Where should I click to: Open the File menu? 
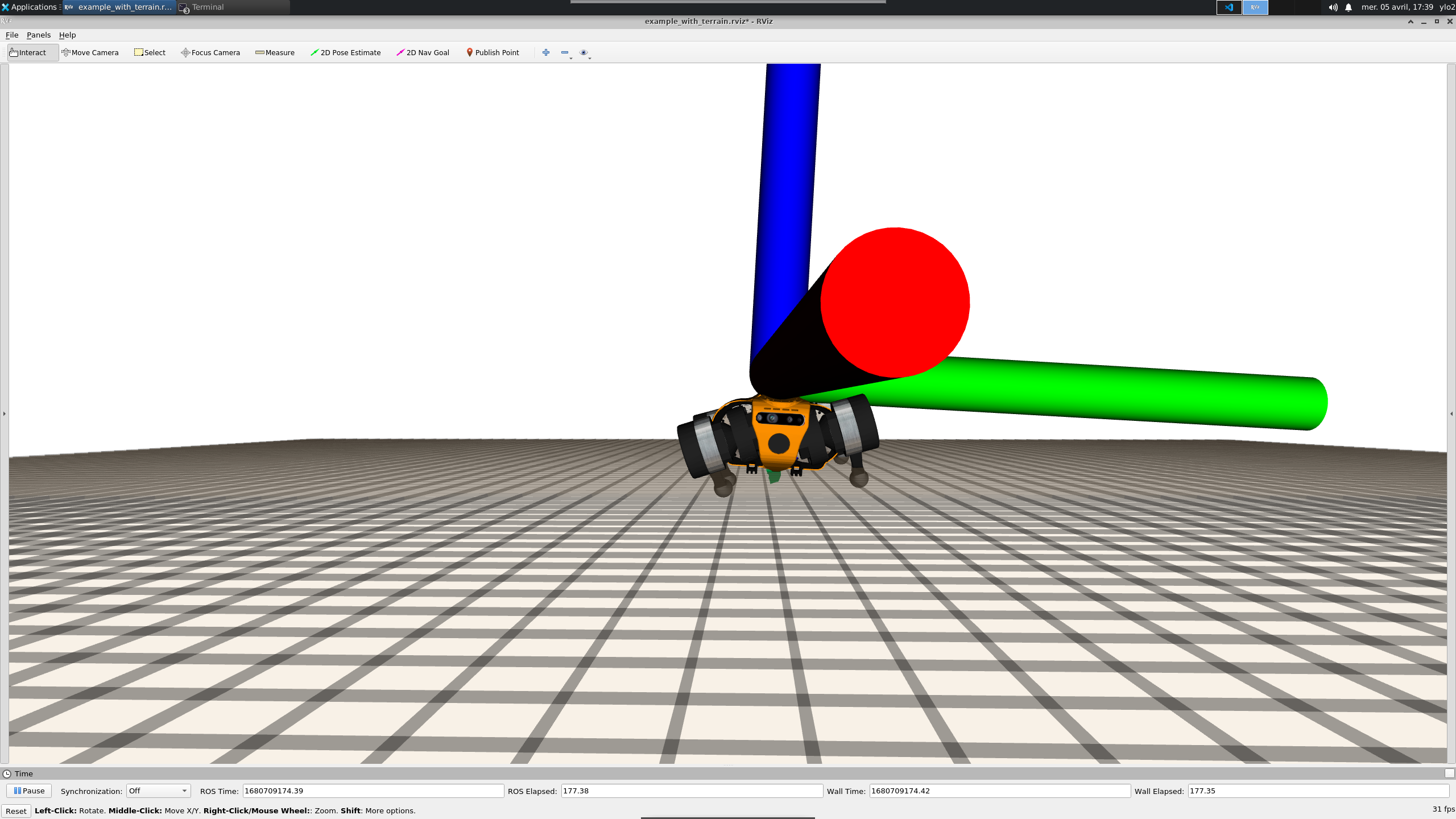point(11,35)
